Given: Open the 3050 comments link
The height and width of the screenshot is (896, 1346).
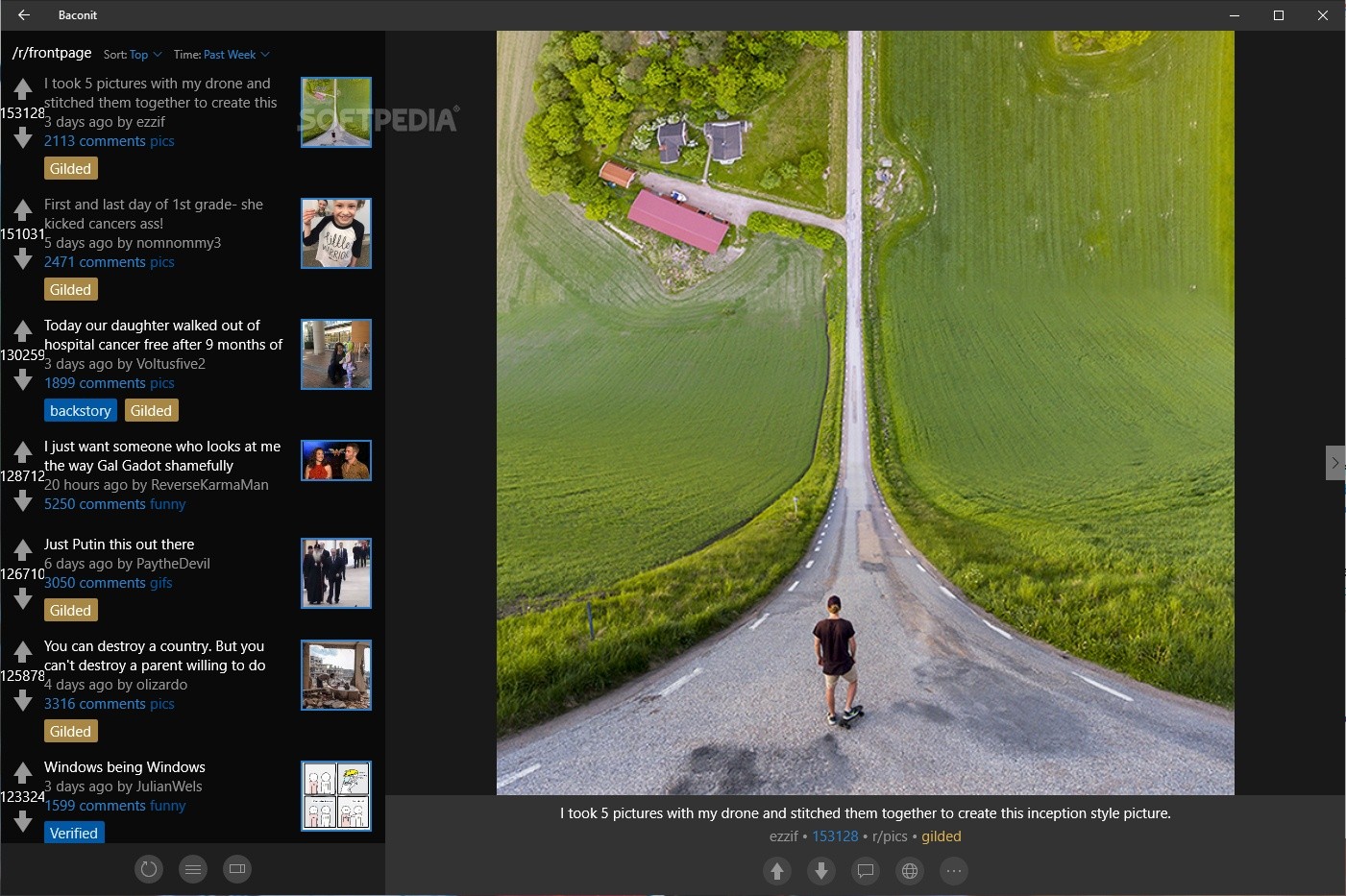Looking at the screenshot, I should (x=95, y=583).
